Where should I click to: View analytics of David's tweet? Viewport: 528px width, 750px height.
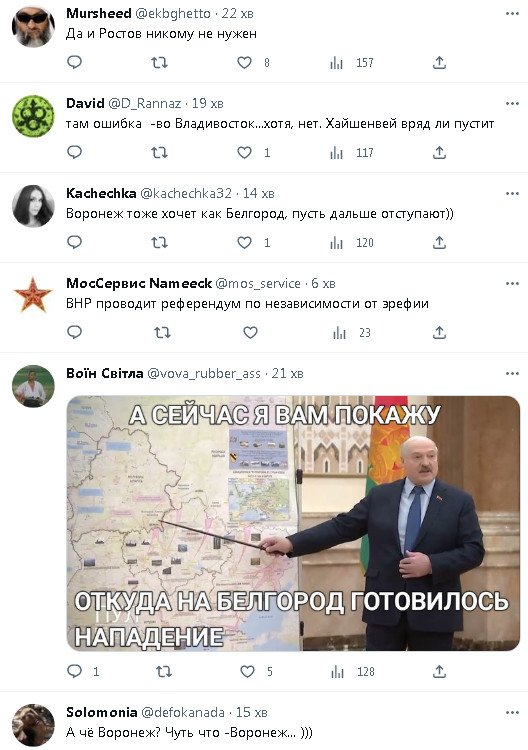point(352,153)
